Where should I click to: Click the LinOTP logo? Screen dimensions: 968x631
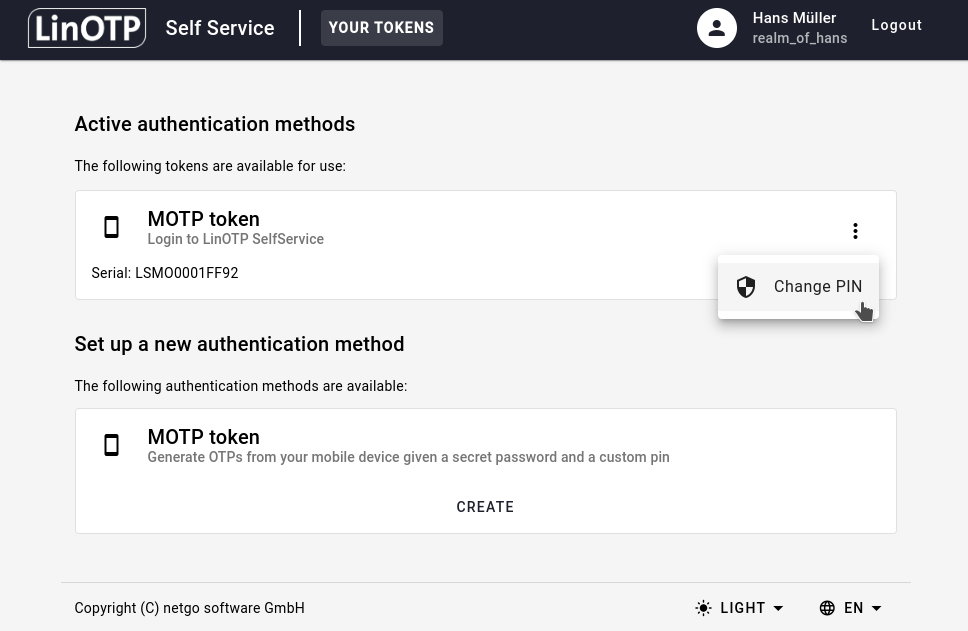(87, 28)
